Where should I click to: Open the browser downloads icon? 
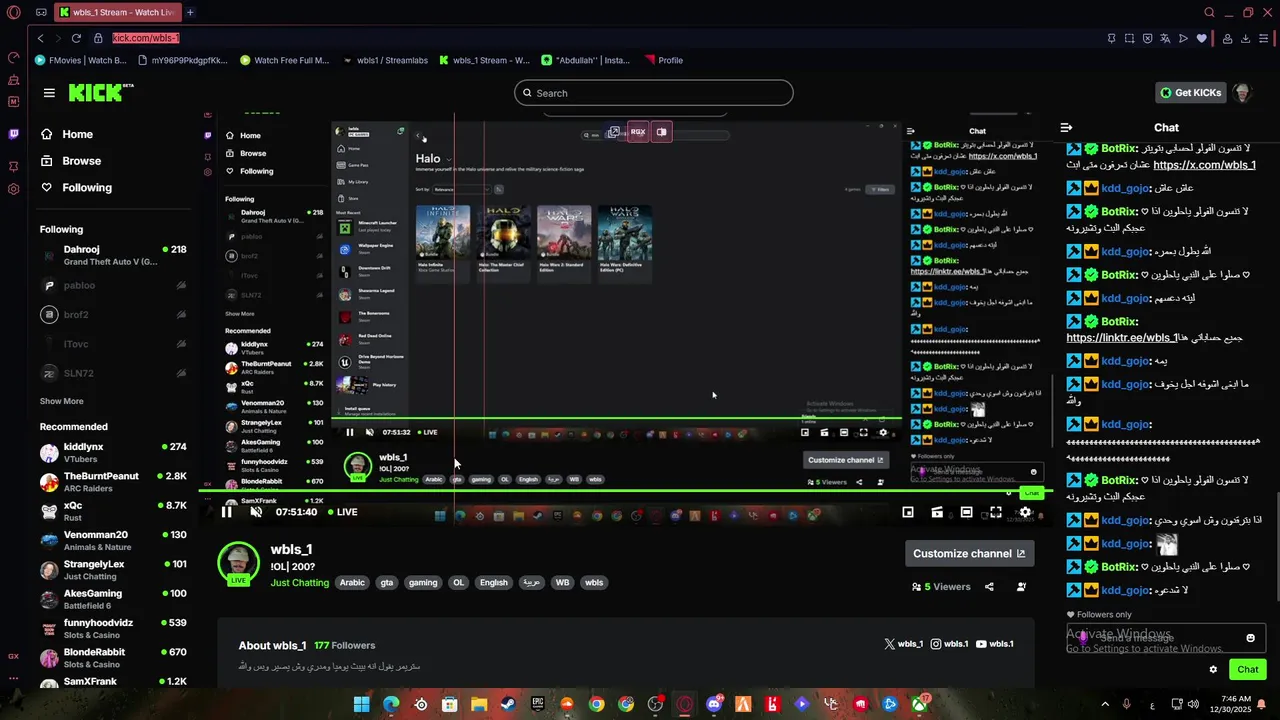pyautogui.click(x=1246, y=38)
